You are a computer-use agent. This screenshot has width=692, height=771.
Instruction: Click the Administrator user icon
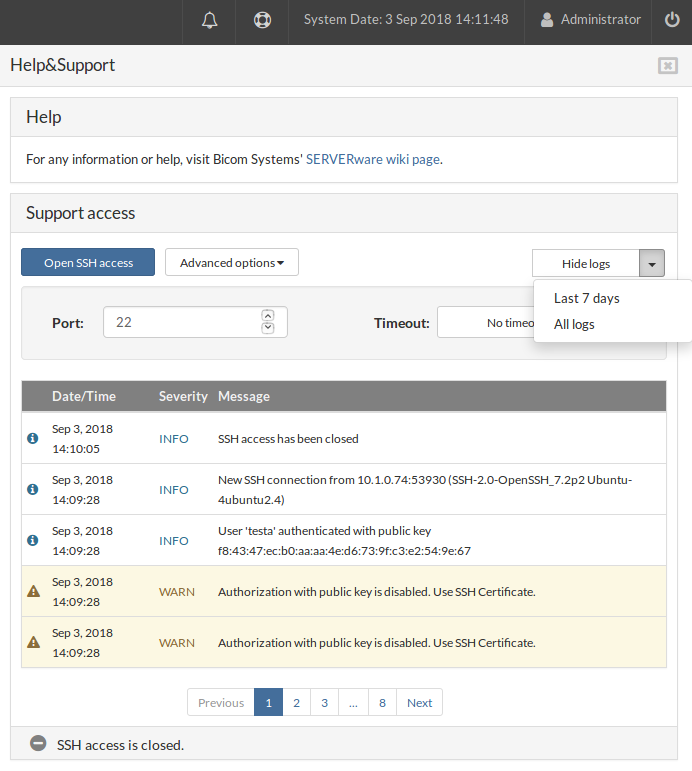(x=547, y=20)
